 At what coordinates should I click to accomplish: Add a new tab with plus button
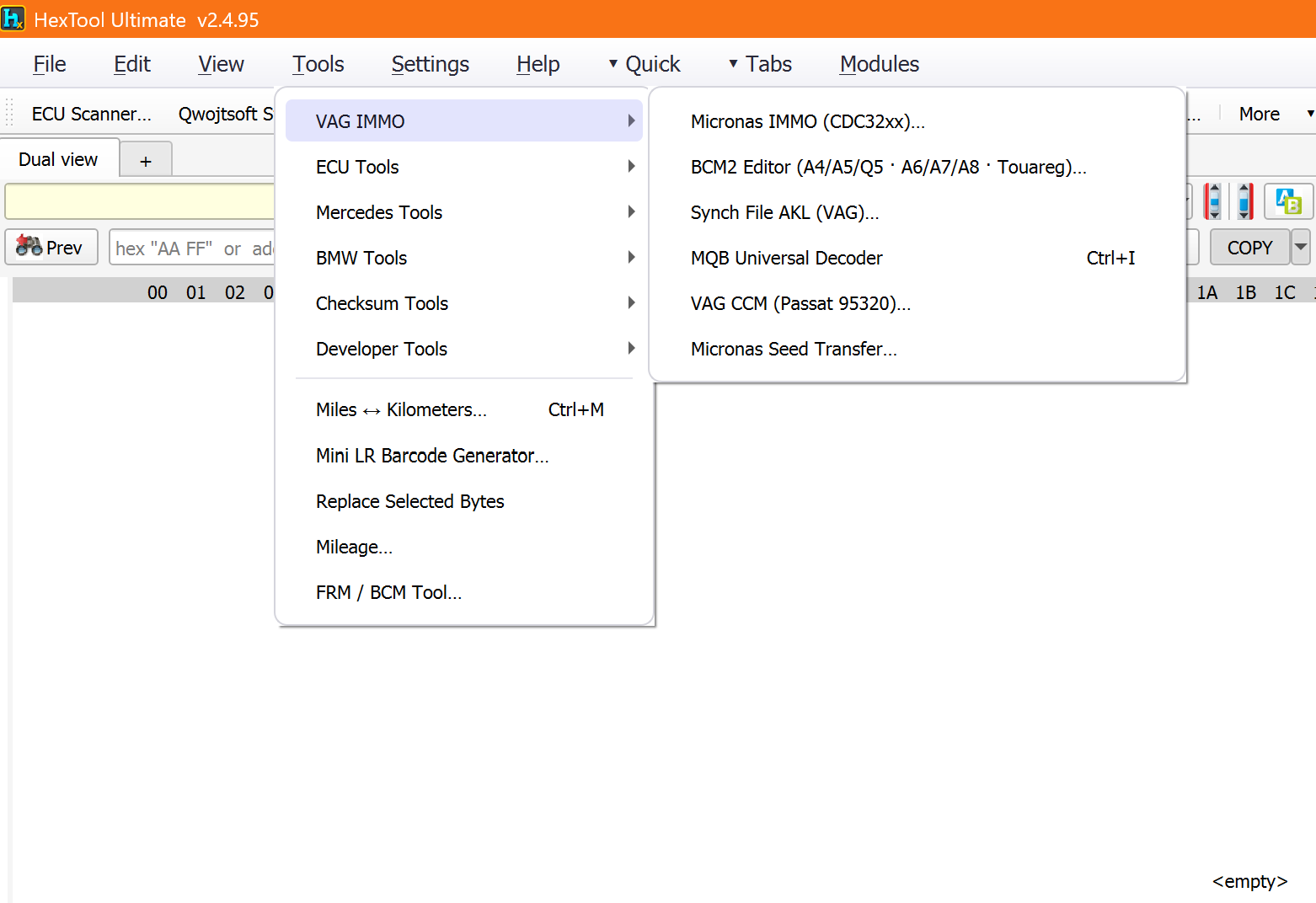(x=146, y=160)
